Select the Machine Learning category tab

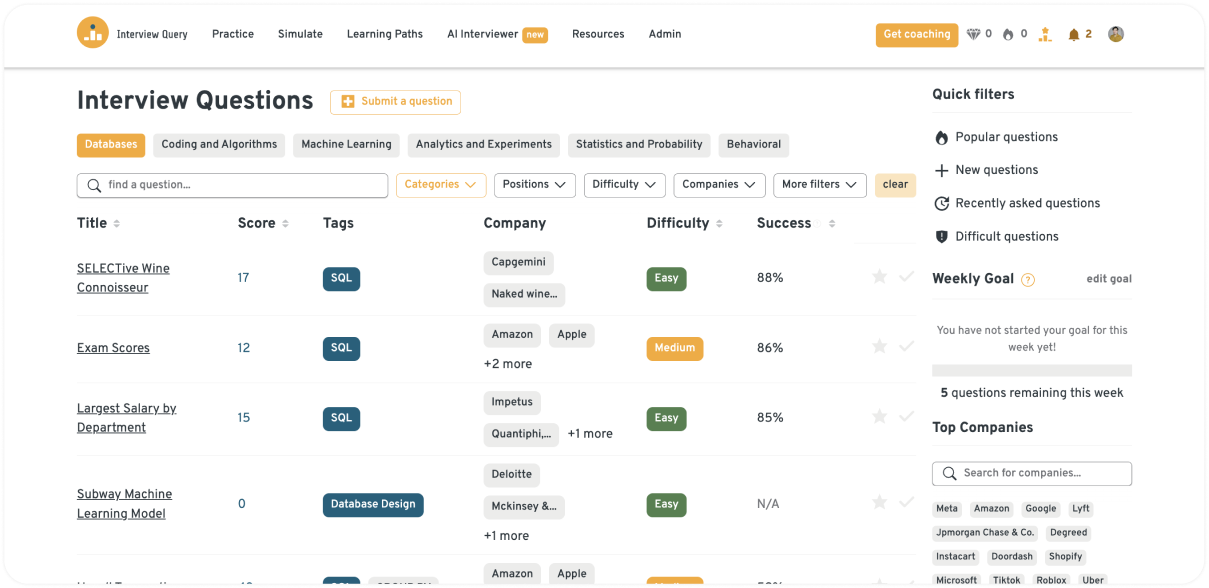pyautogui.click(x=346, y=145)
